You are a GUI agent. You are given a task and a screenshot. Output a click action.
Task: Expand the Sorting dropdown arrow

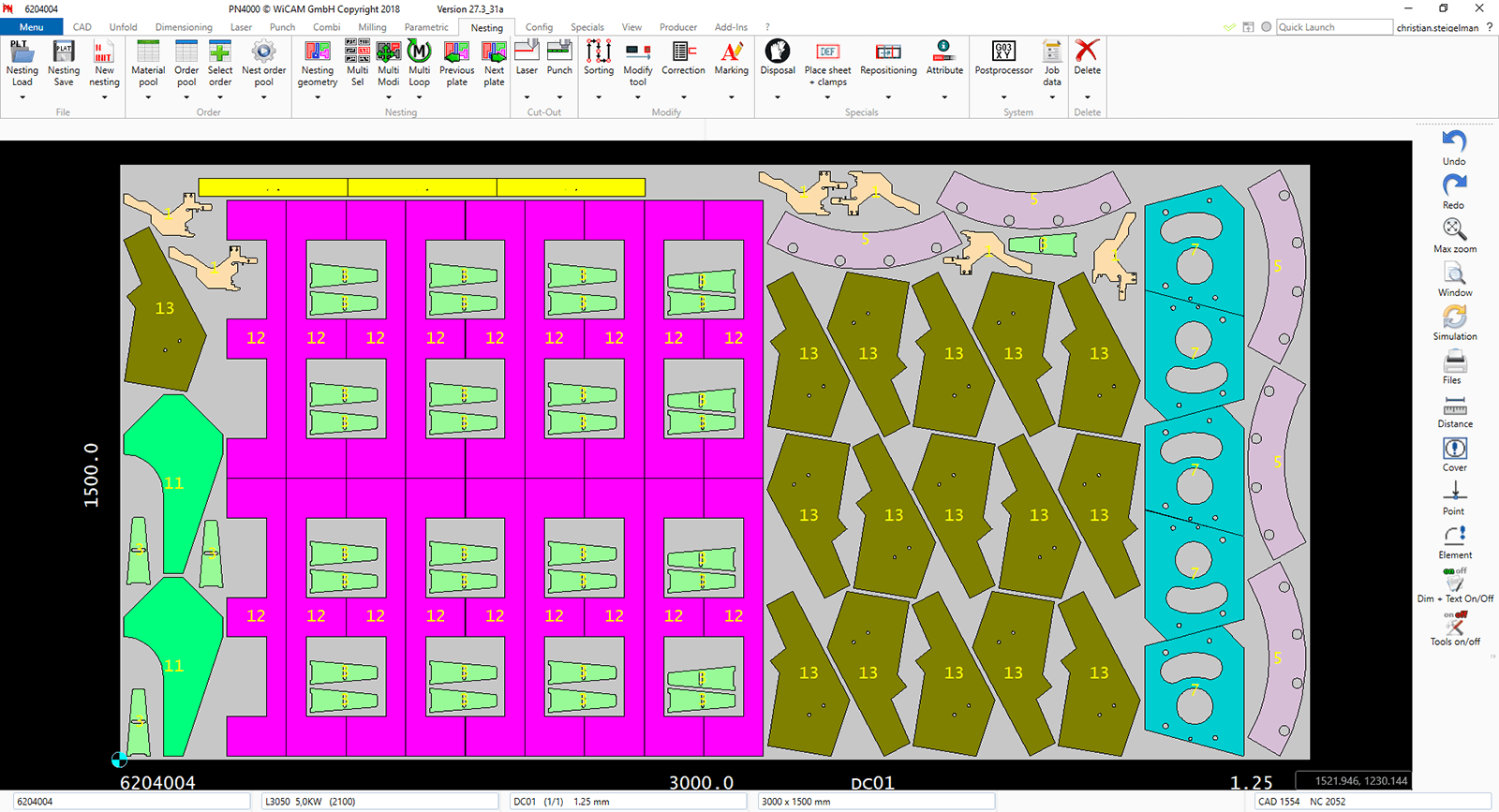(x=599, y=97)
